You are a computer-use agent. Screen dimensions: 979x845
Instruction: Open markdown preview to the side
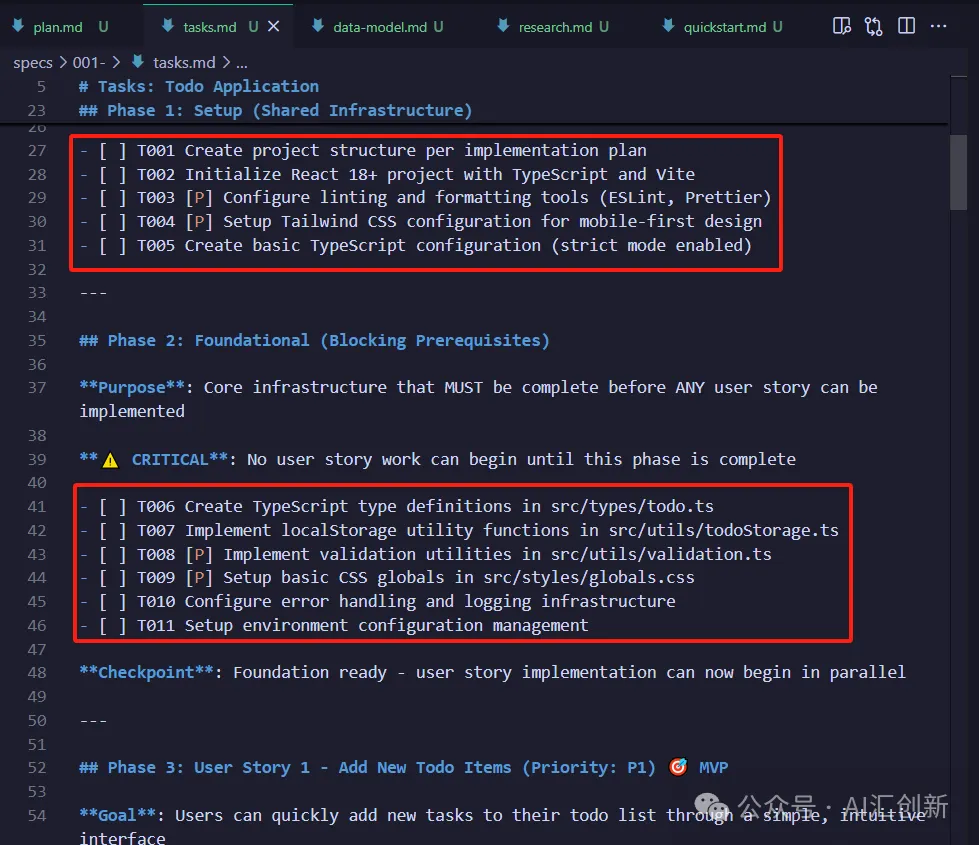coord(842,27)
